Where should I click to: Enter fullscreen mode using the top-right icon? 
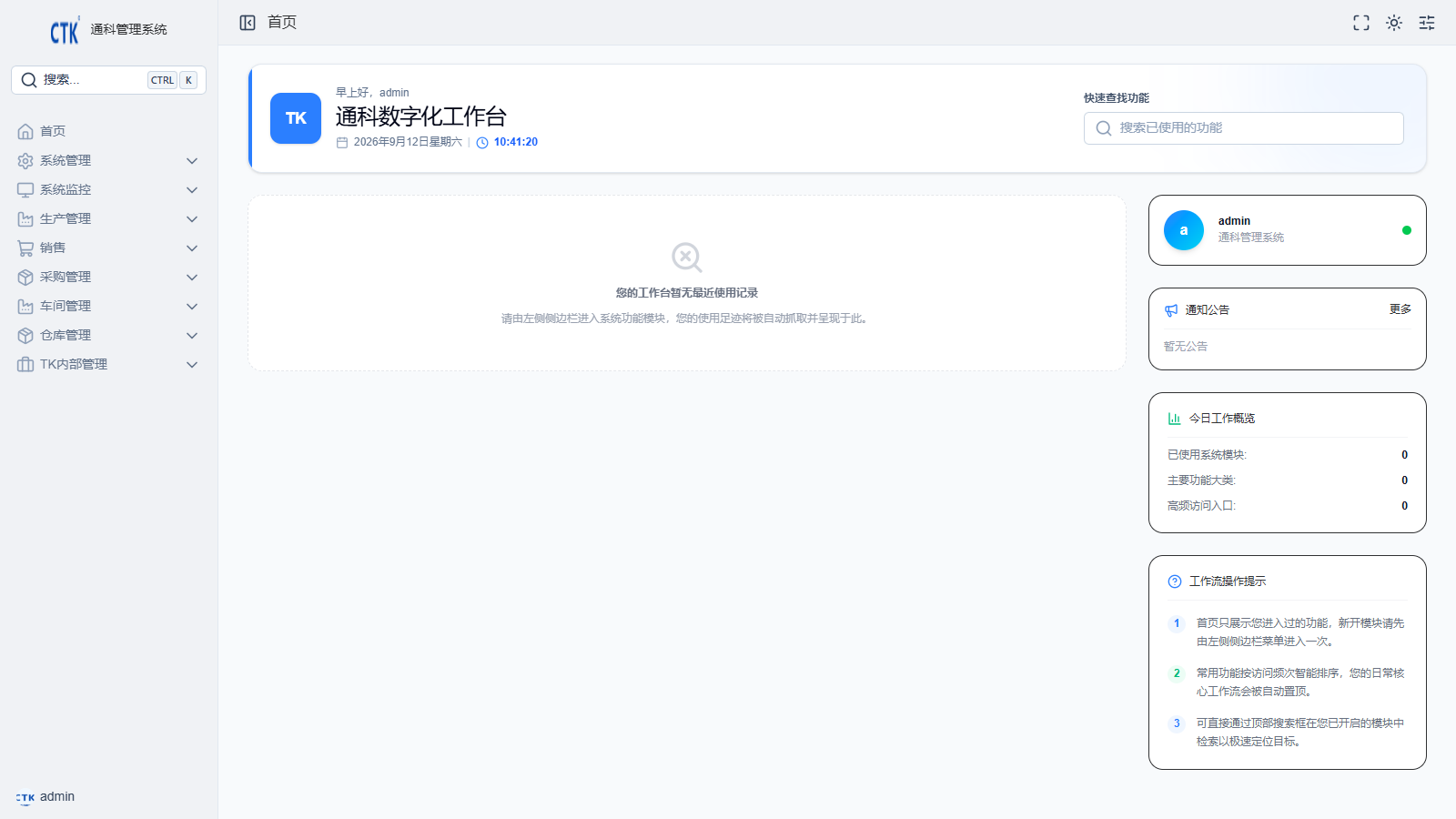(1361, 23)
